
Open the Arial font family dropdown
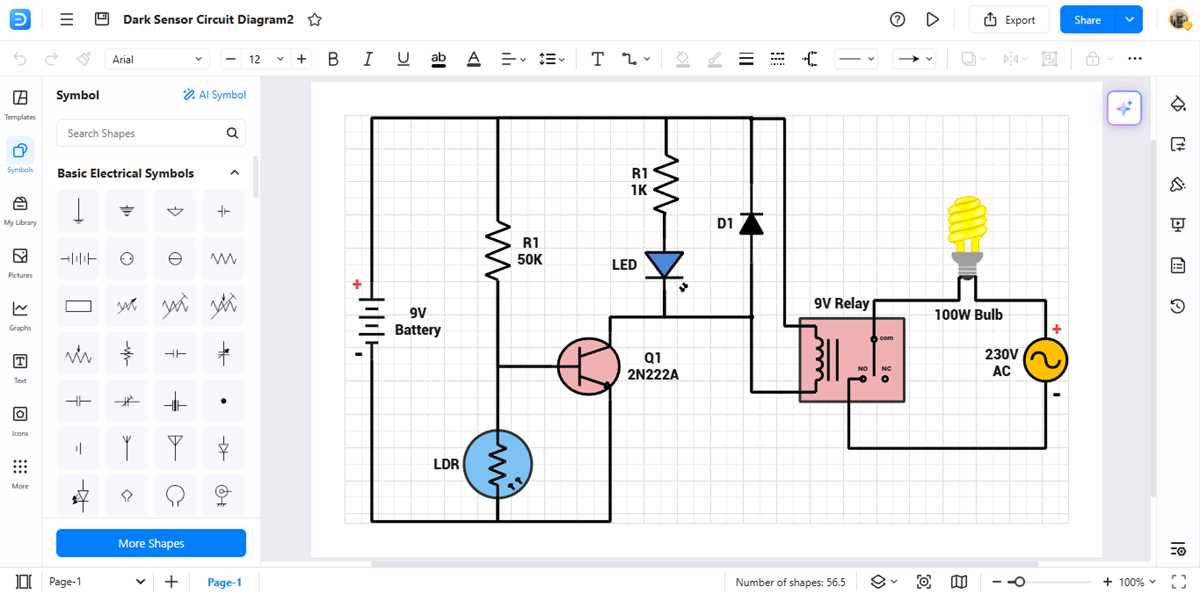click(157, 59)
